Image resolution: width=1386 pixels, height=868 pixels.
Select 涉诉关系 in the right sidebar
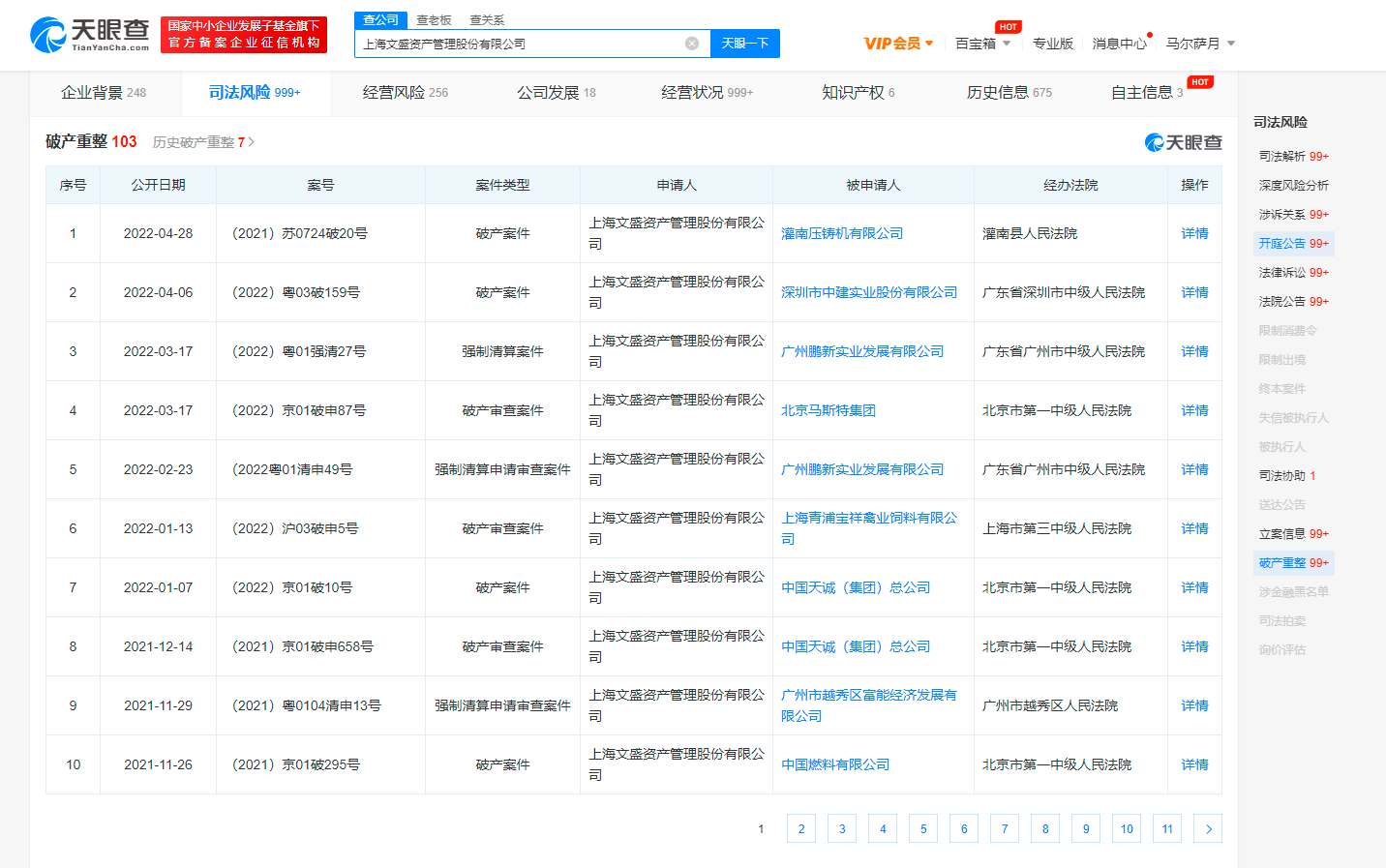[x=1294, y=214]
